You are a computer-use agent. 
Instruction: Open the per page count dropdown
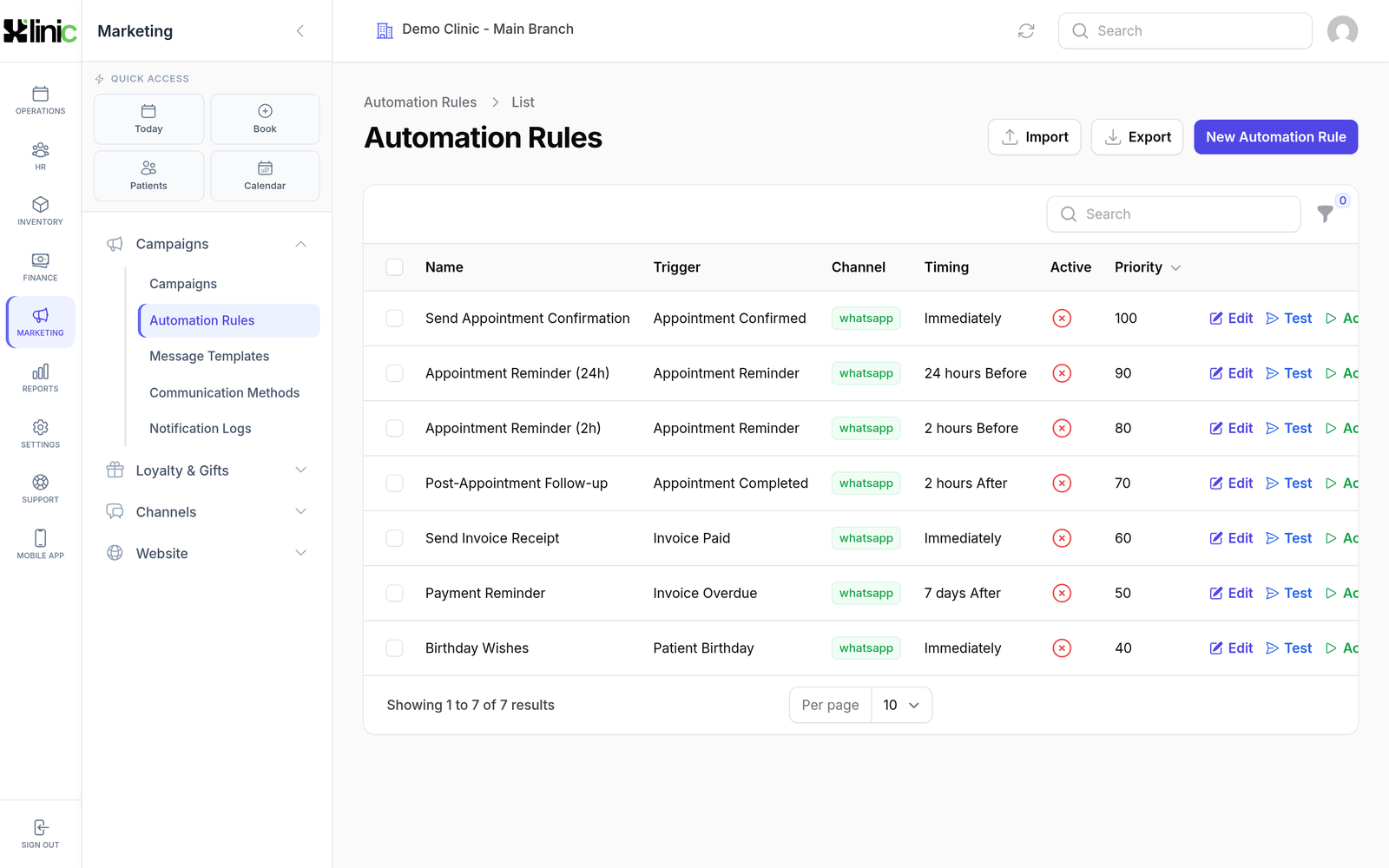(x=901, y=705)
